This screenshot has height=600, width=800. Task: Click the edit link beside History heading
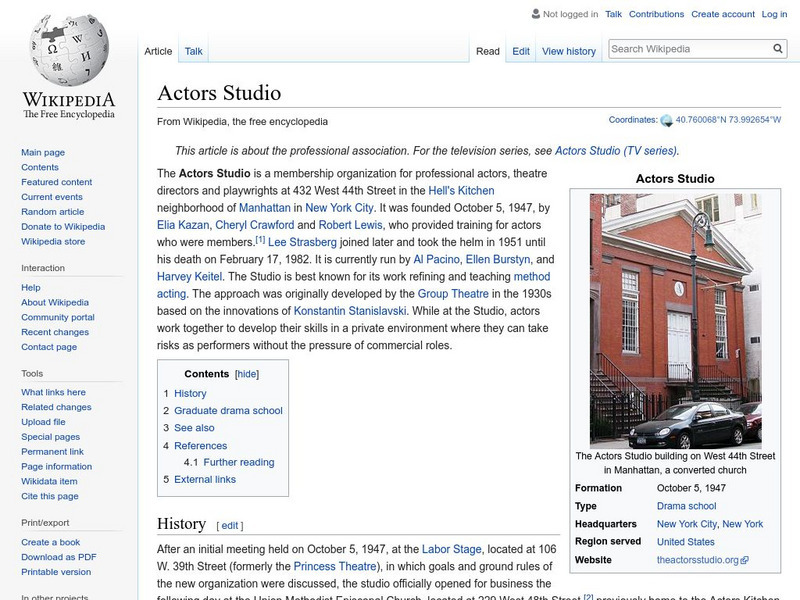[230, 526]
